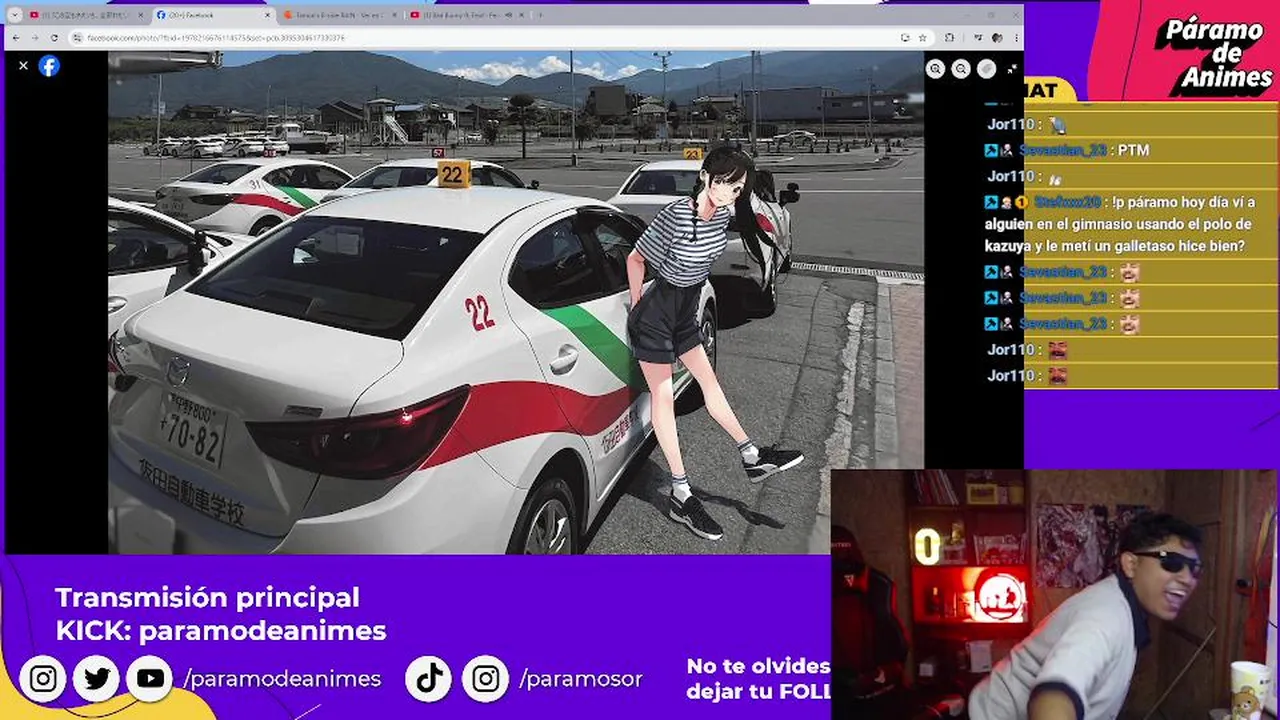Viewport: 1280px width, 720px height.
Task: Zoom in on the Facebook photo
Action: tap(935, 69)
